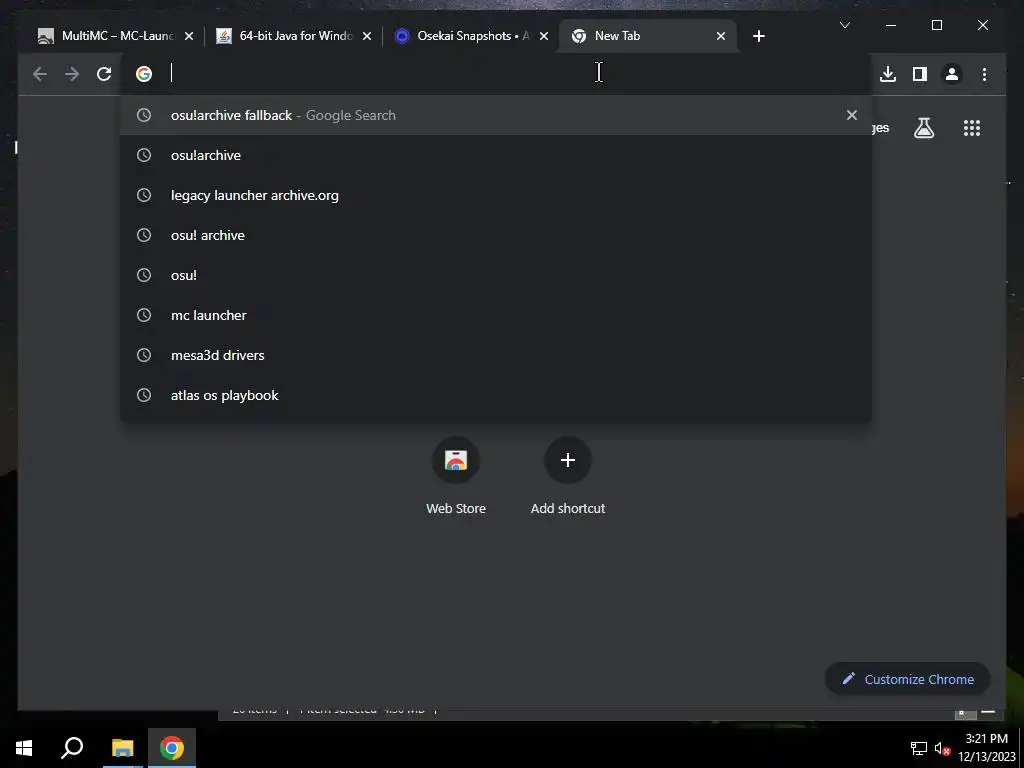Image resolution: width=1024 pixels, height=768 pixels.
Task: Click the Add shortcut button
Action: coord(568,477)
